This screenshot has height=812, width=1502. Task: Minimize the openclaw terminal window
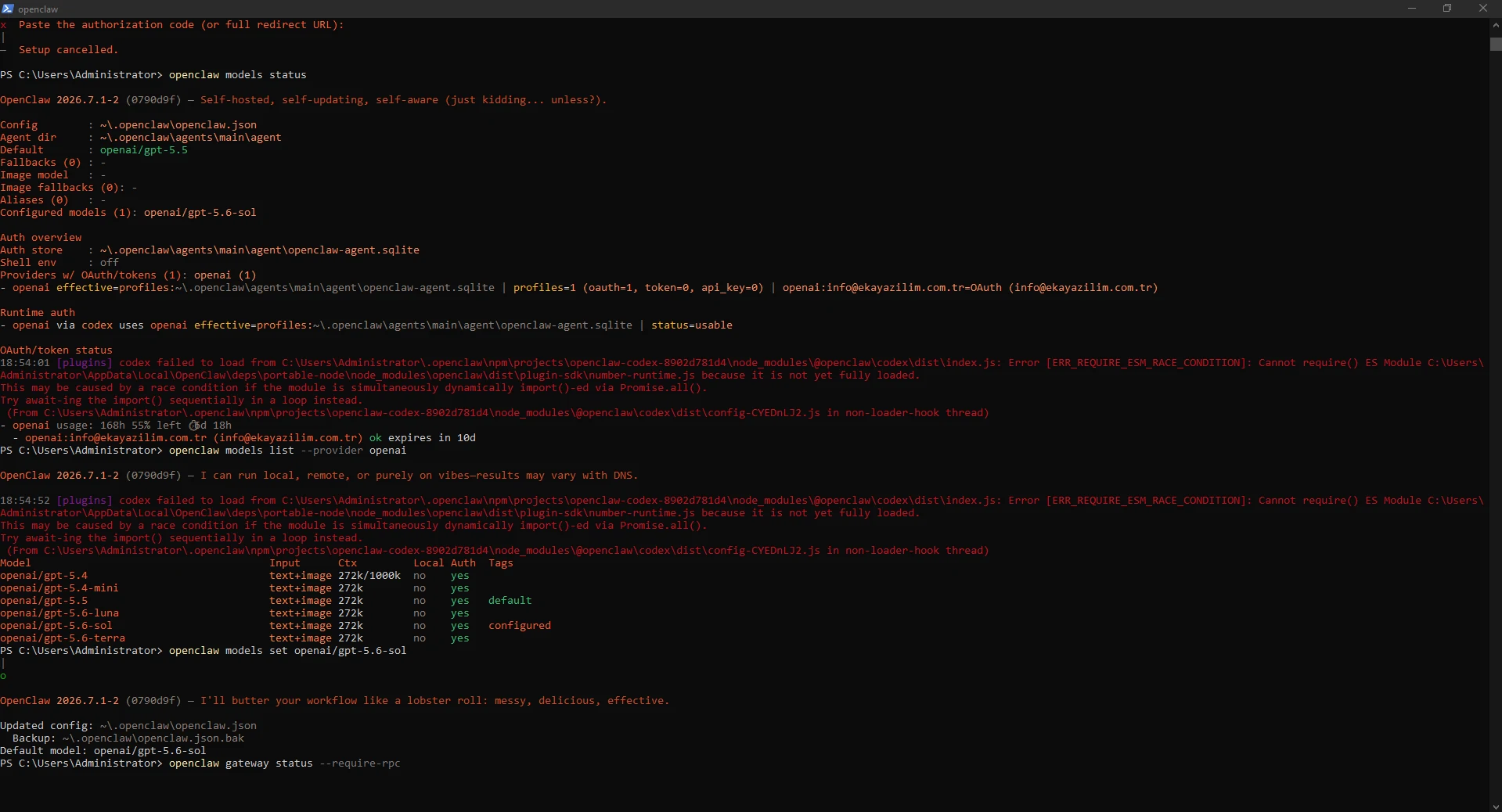1412,9
